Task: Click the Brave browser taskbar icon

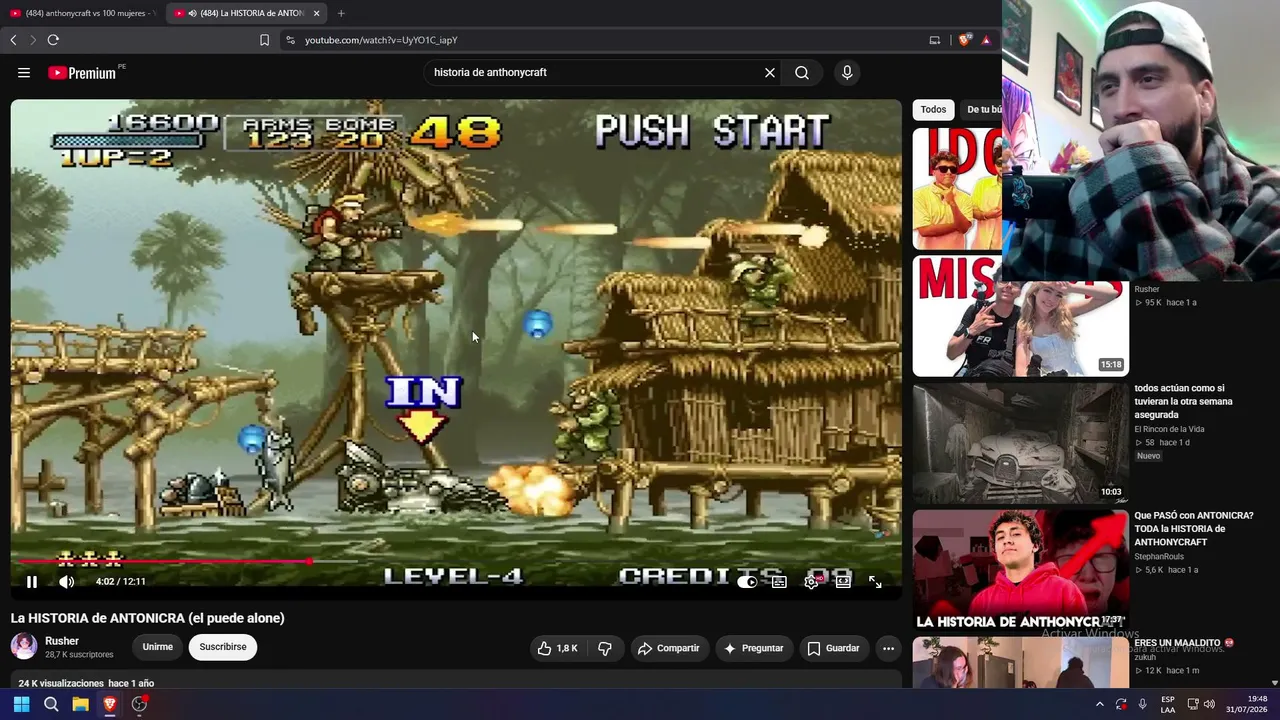Action: (110, 704)
